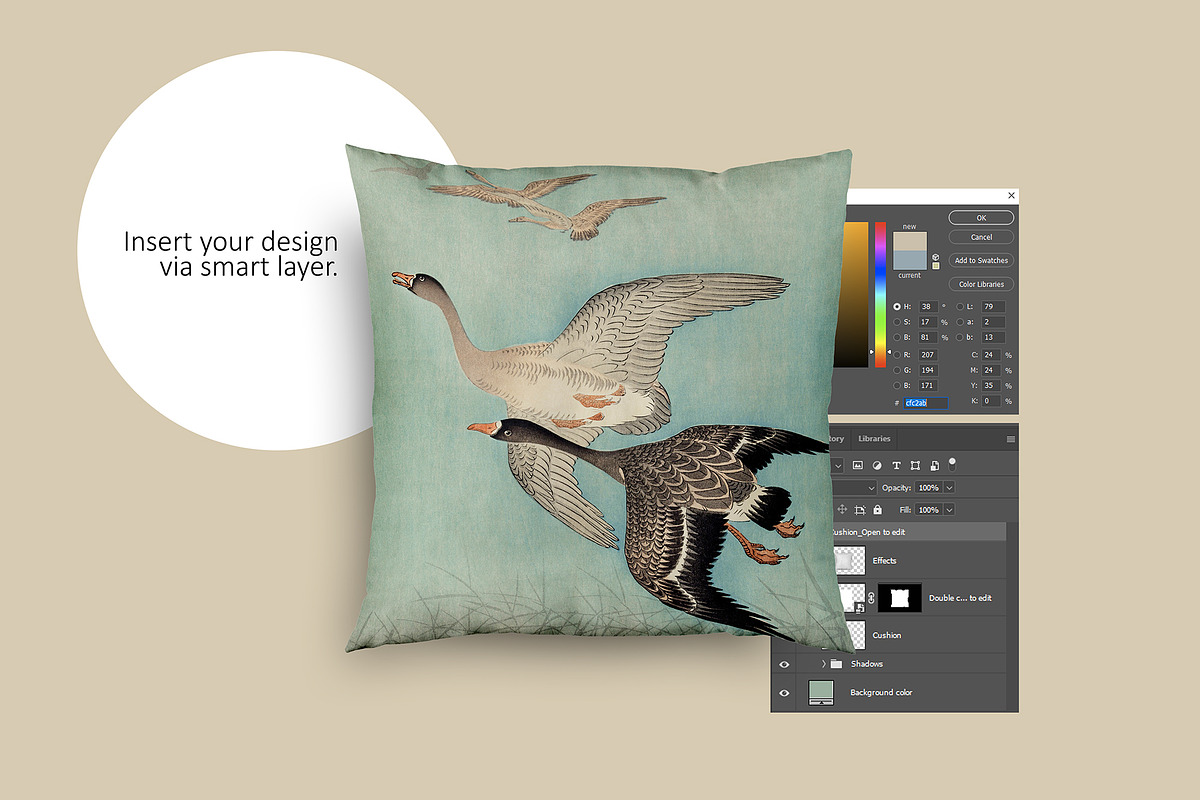Click the blue value field showing 171
Image resolution: width=1200 pixels, height=800 pixels.
(x=928, y=386)
